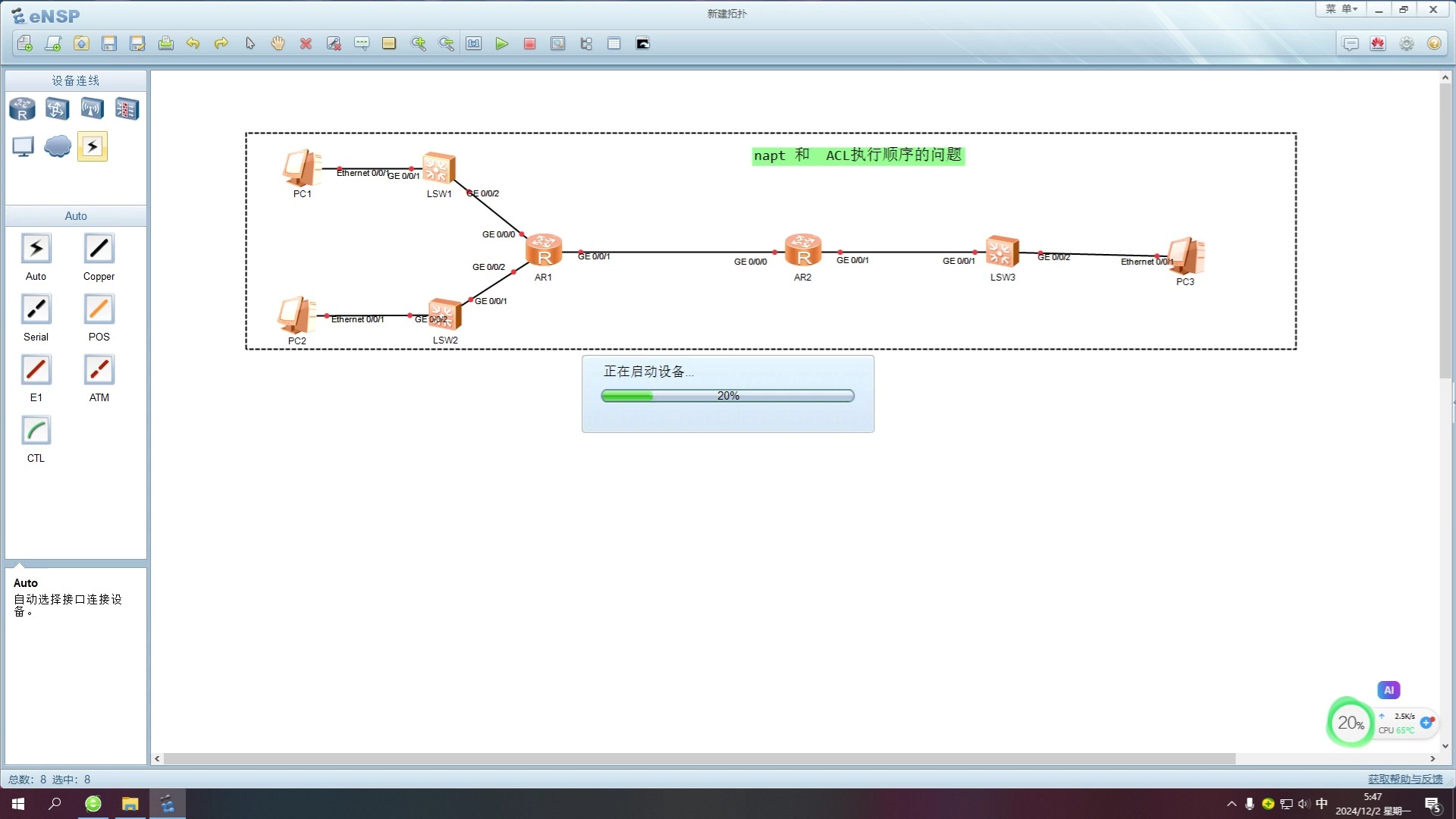The image size is (1456, 819).
Task: Choose the Serial cable type
Action: [36, 309]
